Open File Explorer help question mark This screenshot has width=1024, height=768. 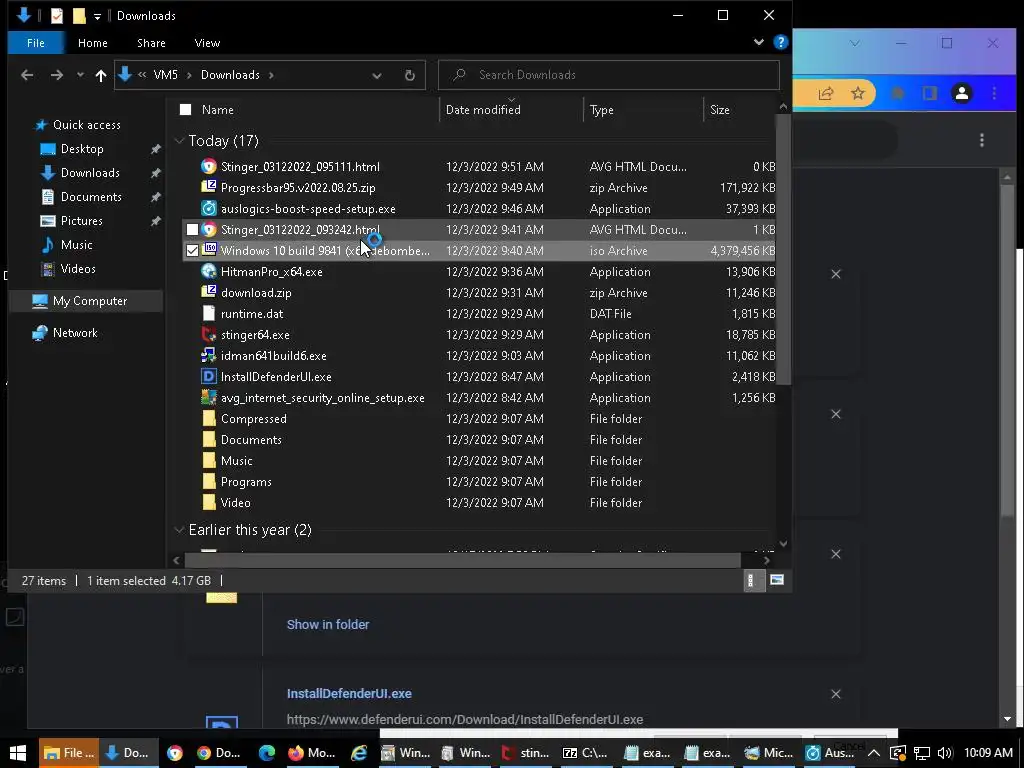point(780,42)
